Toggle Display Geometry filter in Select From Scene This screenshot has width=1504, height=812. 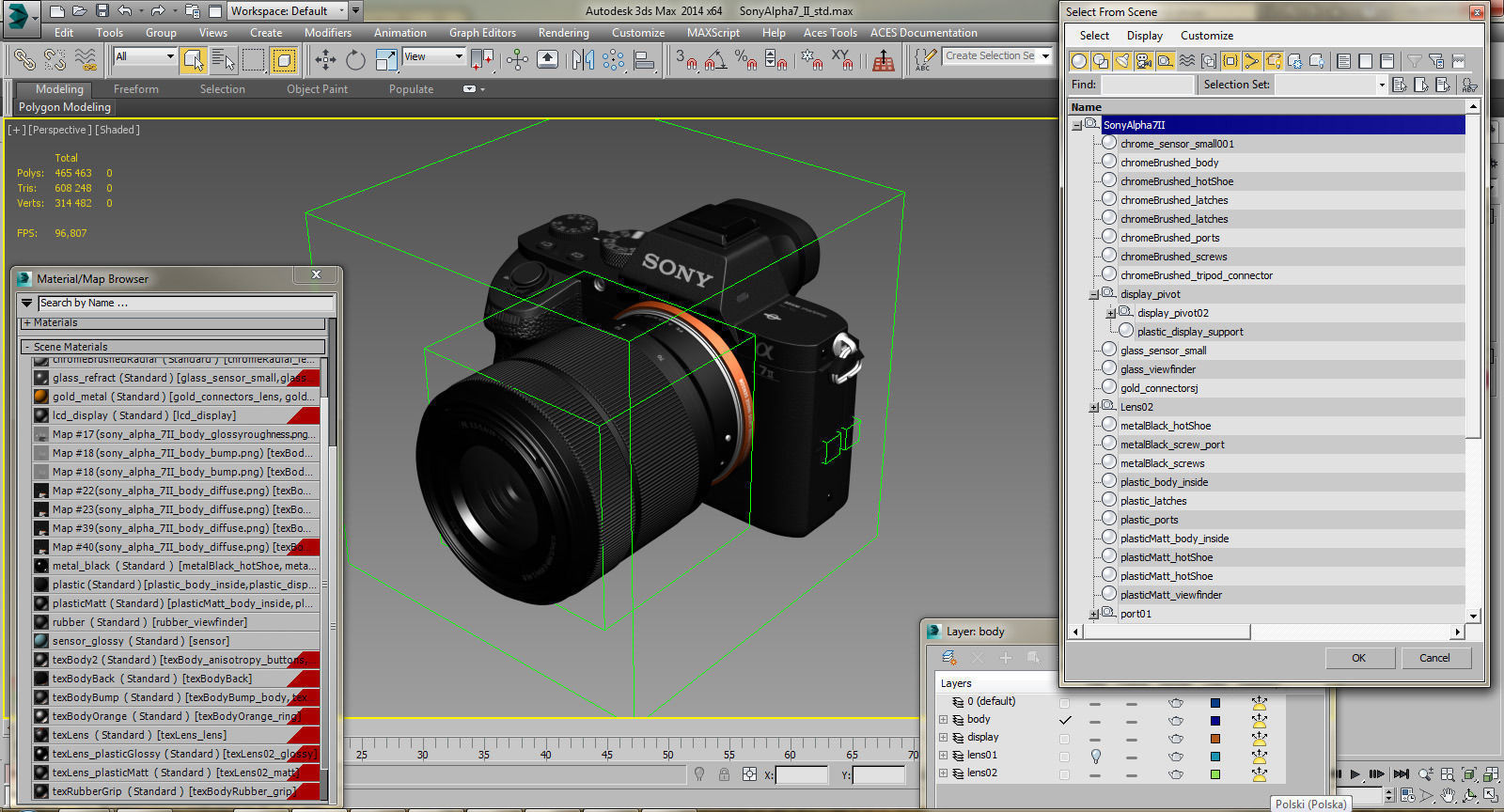(1079, 61)
